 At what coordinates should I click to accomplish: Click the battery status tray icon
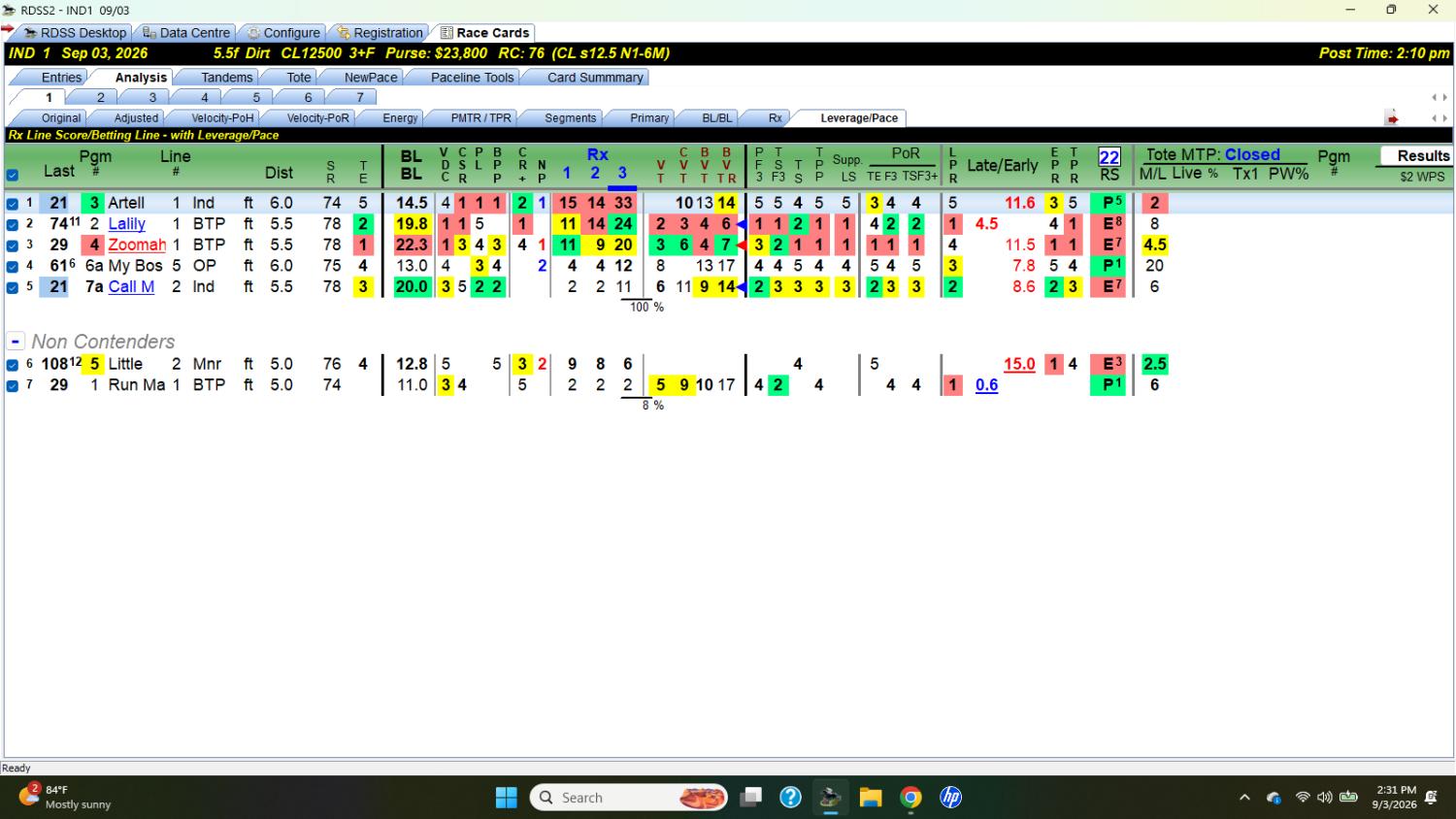[1348, 798]
